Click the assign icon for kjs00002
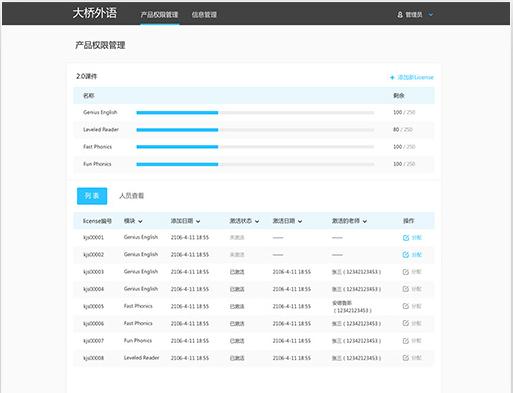 pos(406,255)
